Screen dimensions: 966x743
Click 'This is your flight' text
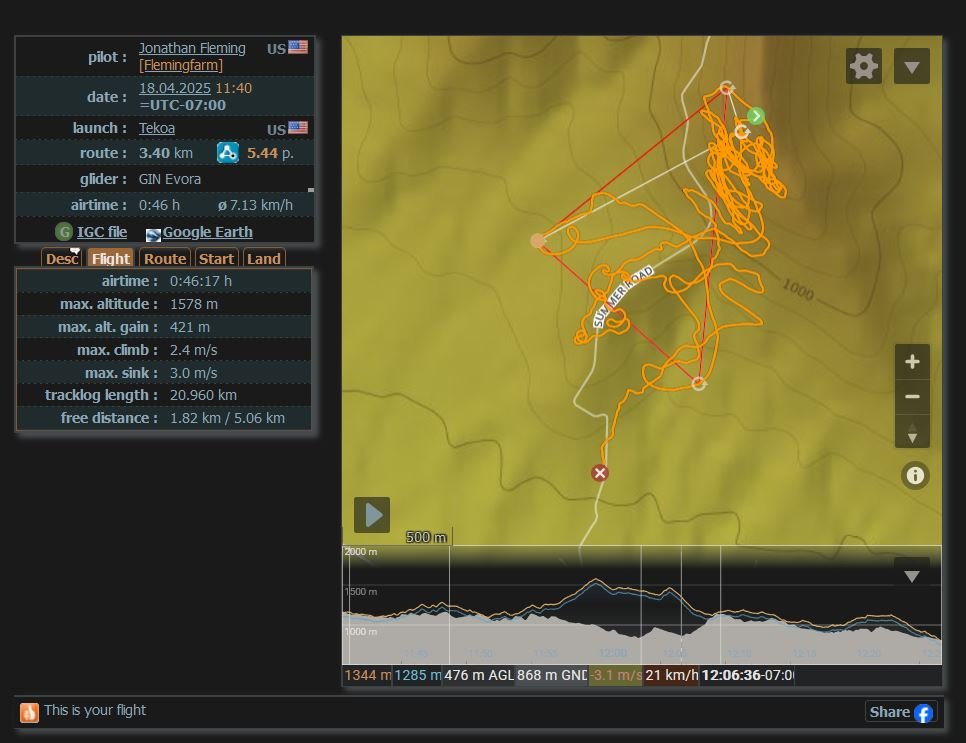pos(95,710)
